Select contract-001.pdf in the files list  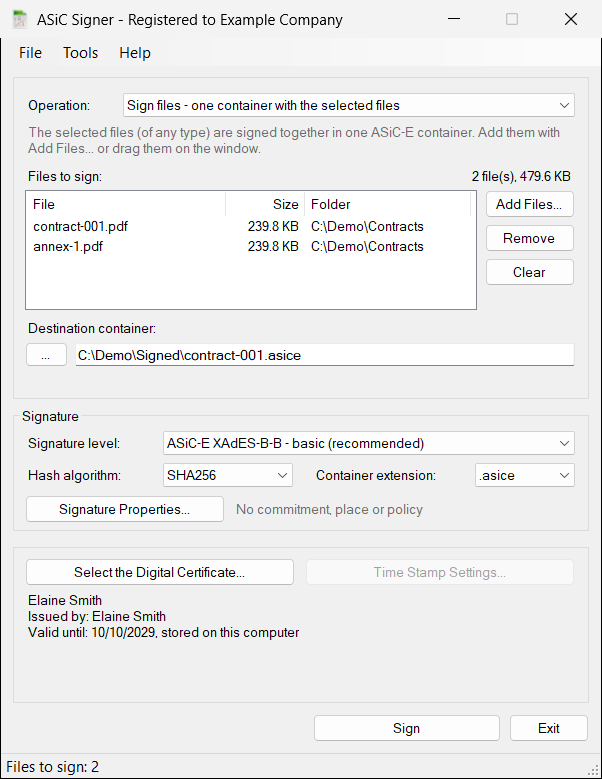tap(80, 227)
